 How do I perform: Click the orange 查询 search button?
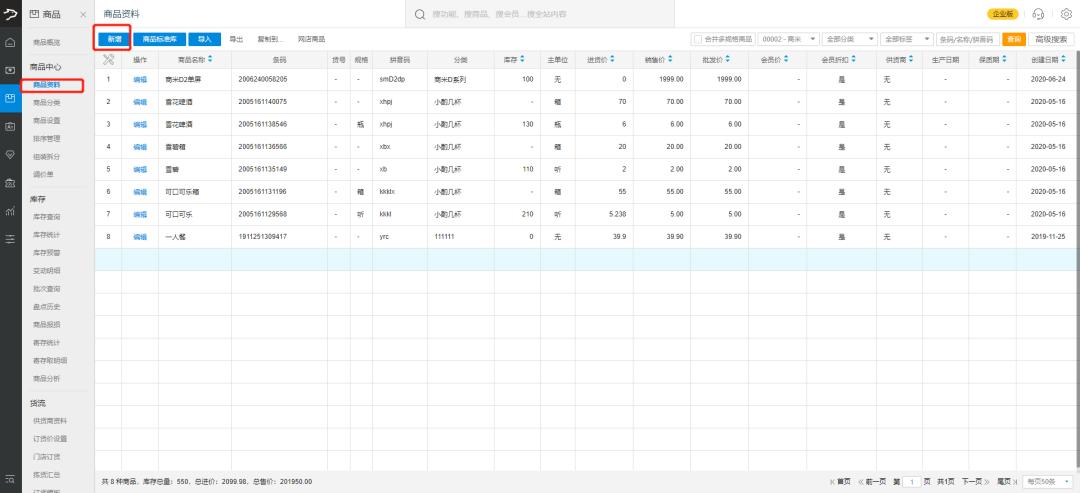[x=1013, y=39]
